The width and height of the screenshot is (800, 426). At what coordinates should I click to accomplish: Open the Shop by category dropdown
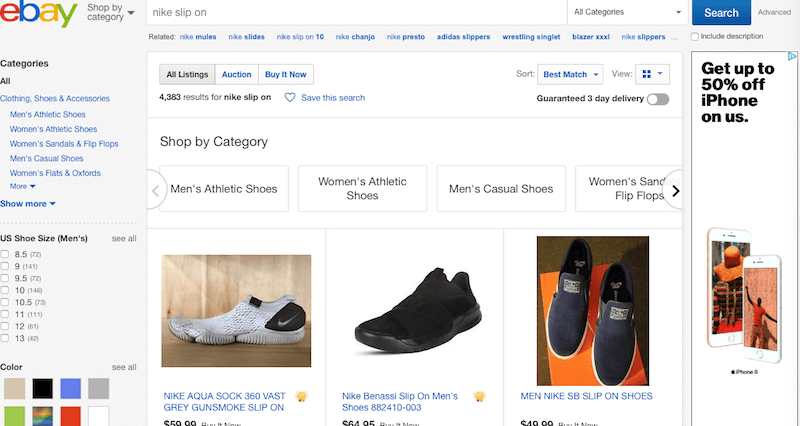point(111,12)
